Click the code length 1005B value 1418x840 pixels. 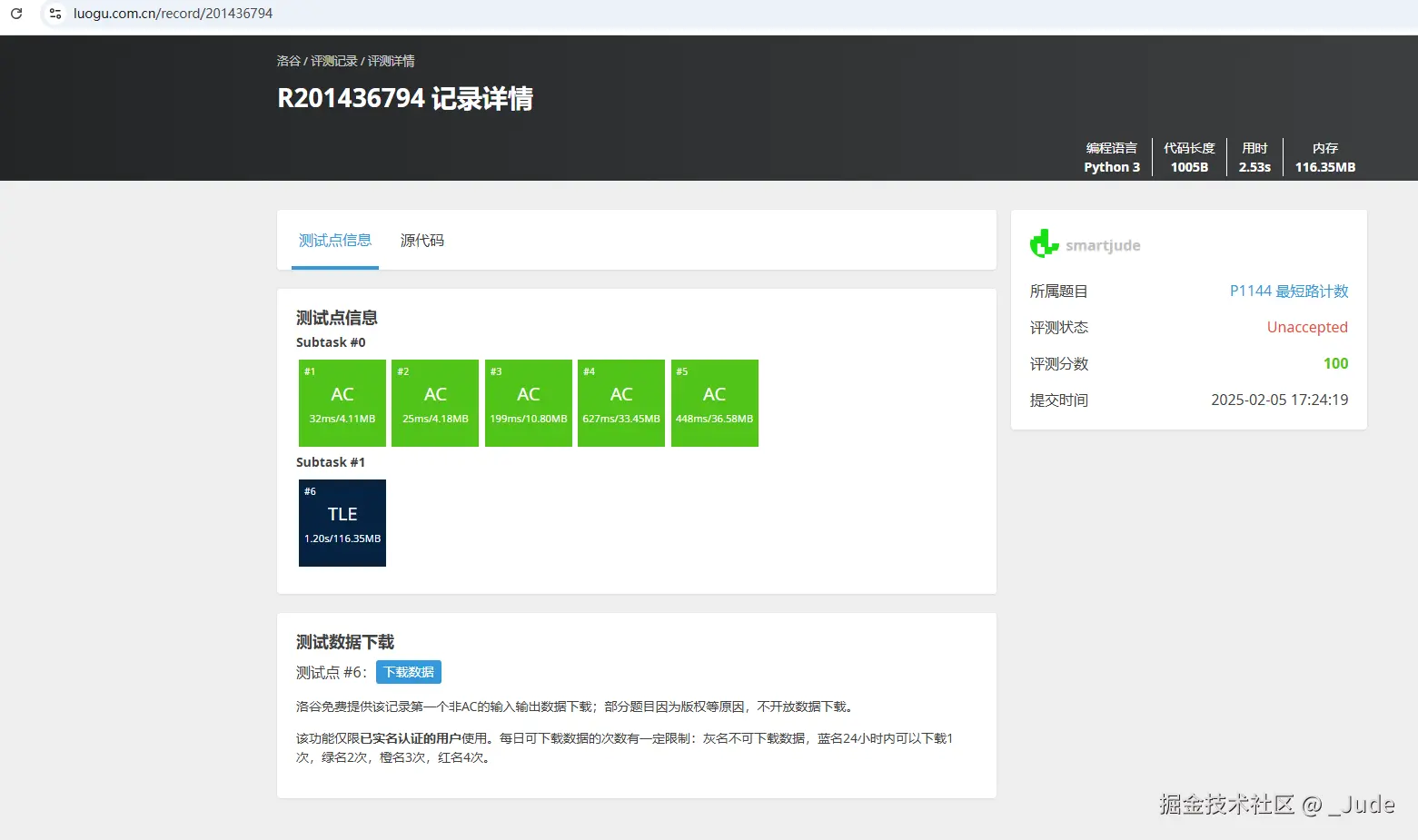coord(1189,167)
